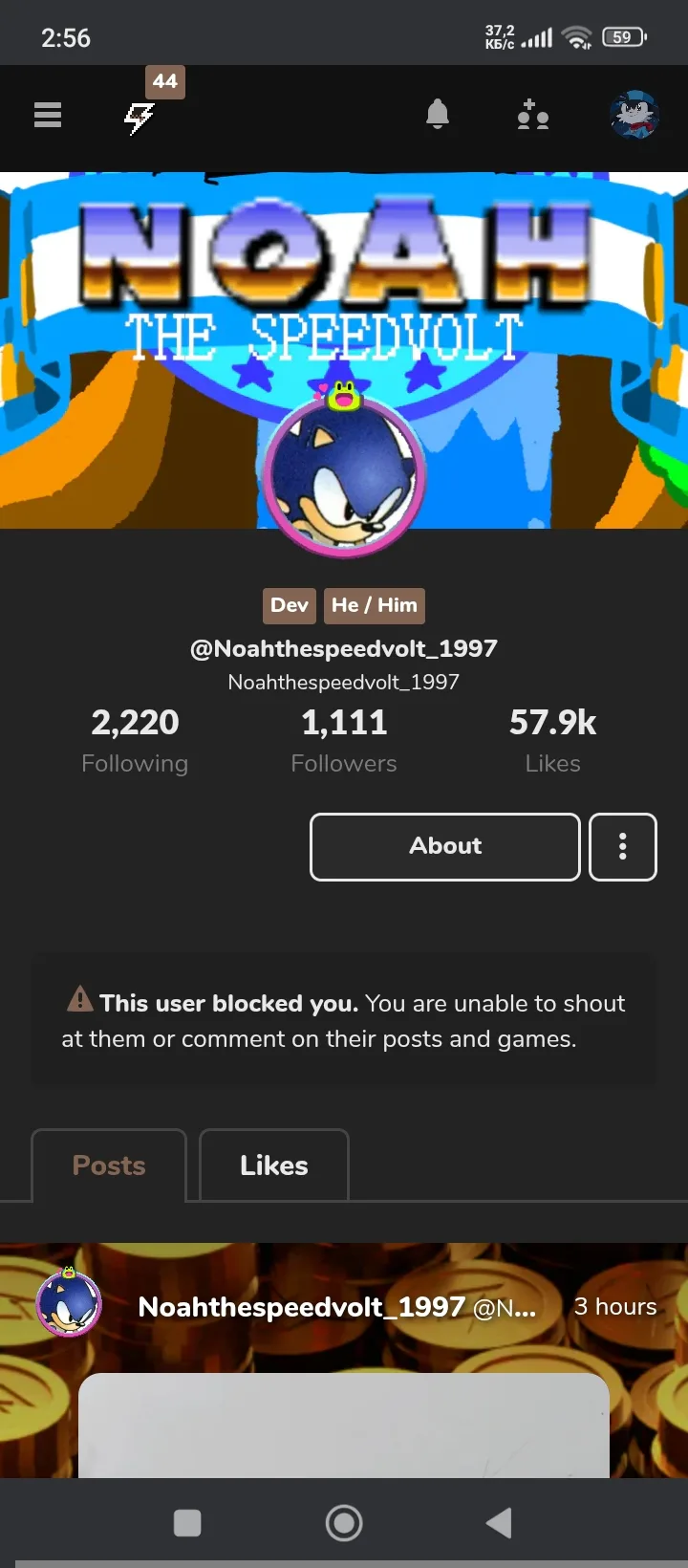Open your account avatar menu

pos(634,116)
